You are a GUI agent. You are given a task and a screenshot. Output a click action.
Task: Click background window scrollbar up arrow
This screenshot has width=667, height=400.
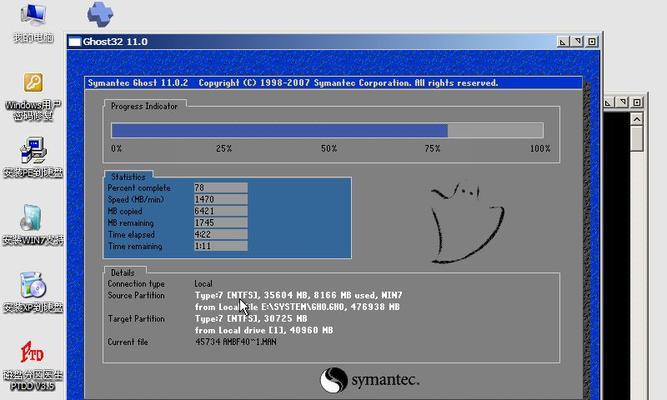coord(637,119)
